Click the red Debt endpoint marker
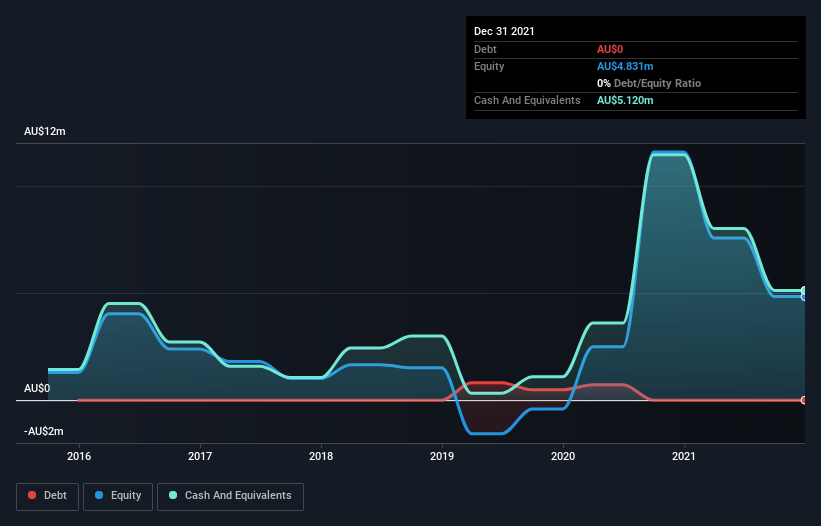 click(804, 400)
